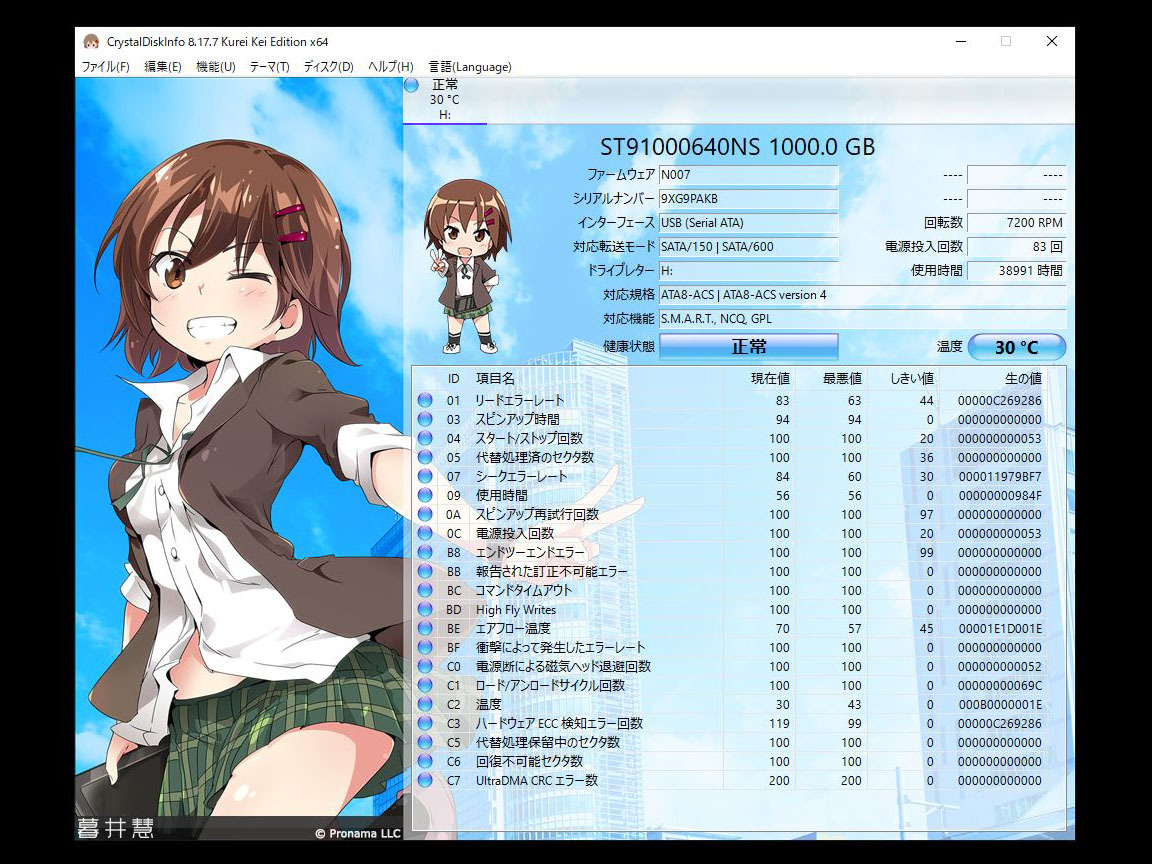
Task: Click status circle for ID 0A row
Action: tap(425, 514)
